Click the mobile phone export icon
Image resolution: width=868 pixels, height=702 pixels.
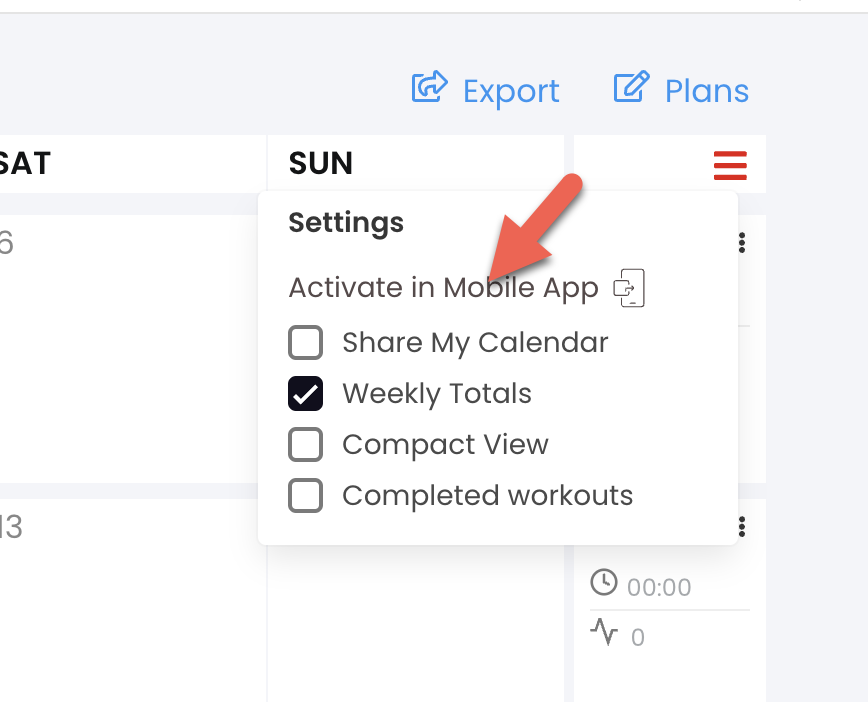(x=629, y=288)
